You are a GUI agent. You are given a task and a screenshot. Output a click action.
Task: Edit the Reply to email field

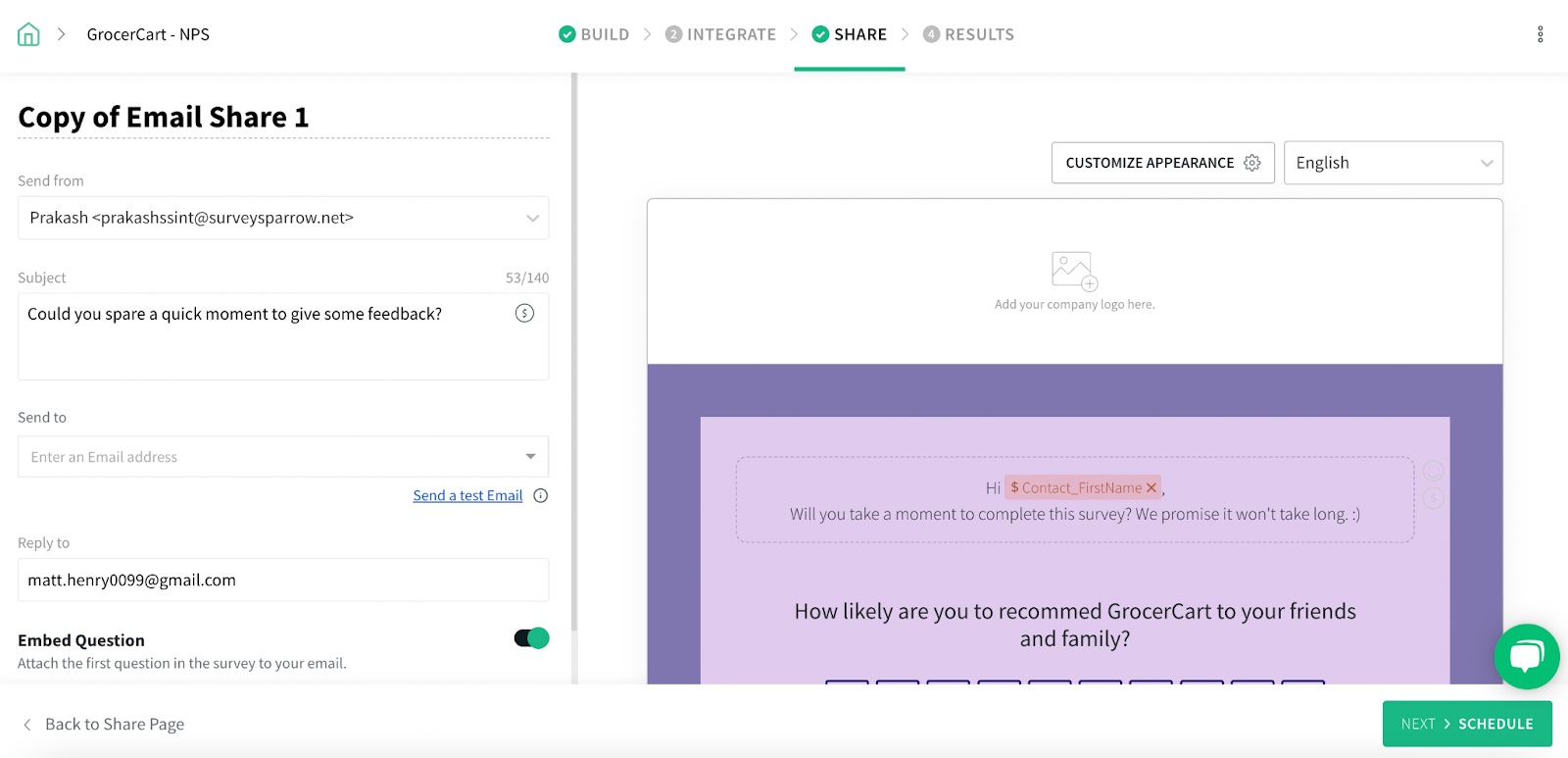tap(283, 580)
